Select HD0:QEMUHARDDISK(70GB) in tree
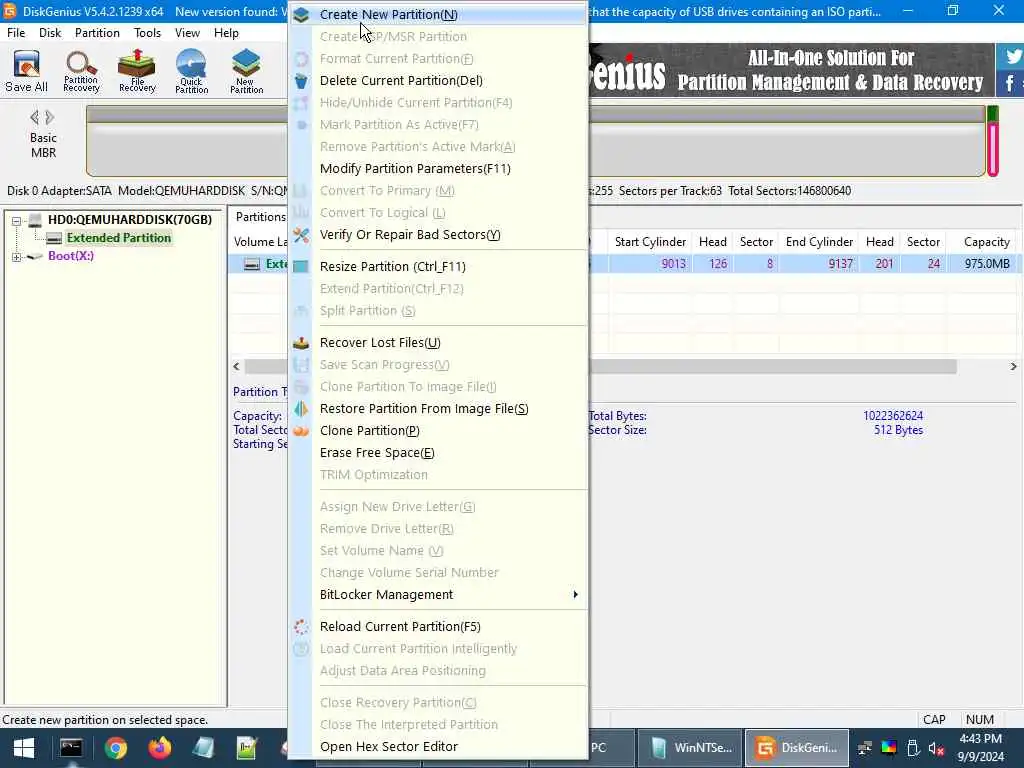1024x768 pixels. point(129,219)
